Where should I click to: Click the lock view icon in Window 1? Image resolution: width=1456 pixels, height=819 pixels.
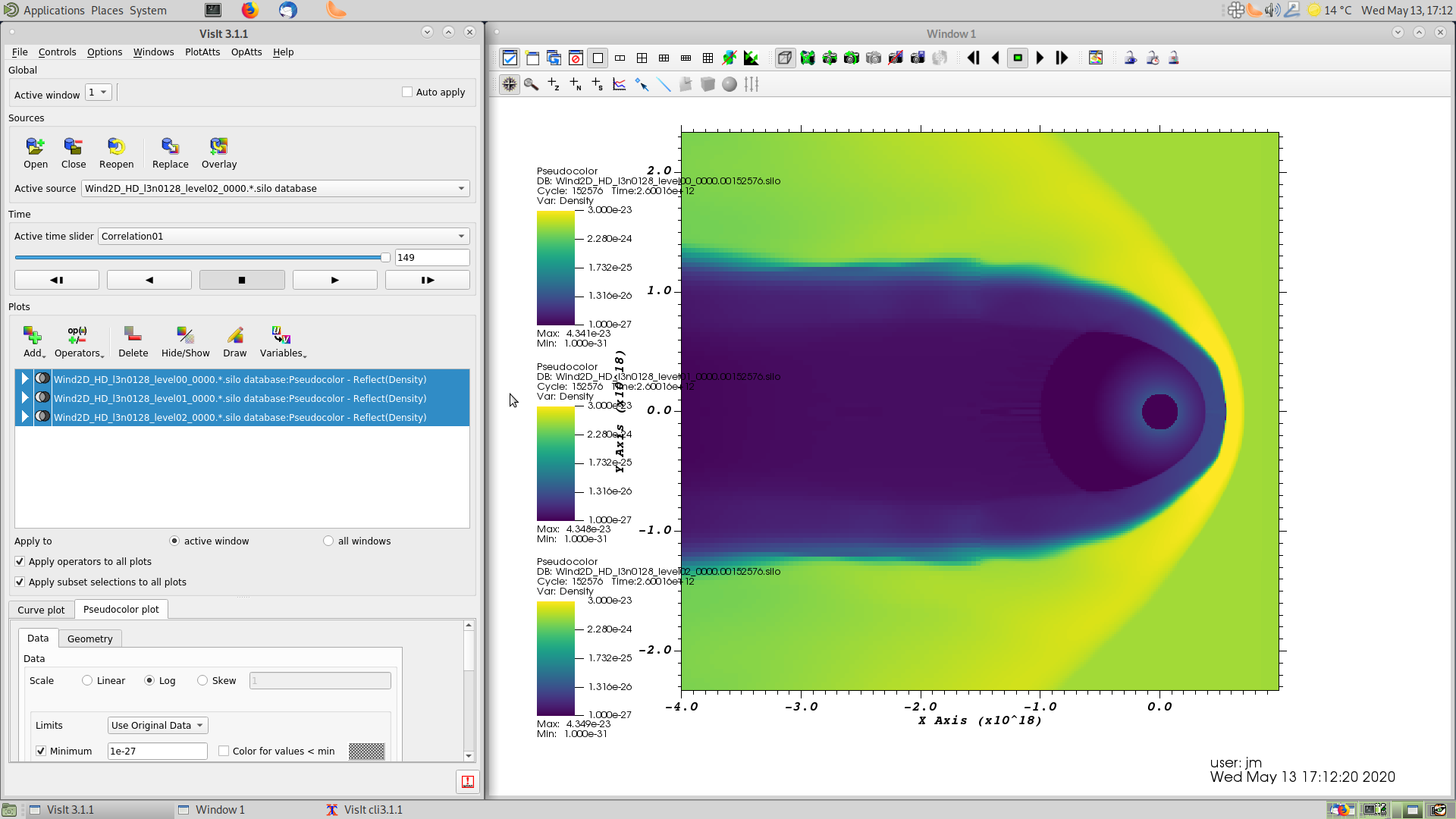tap(1131, 58)
